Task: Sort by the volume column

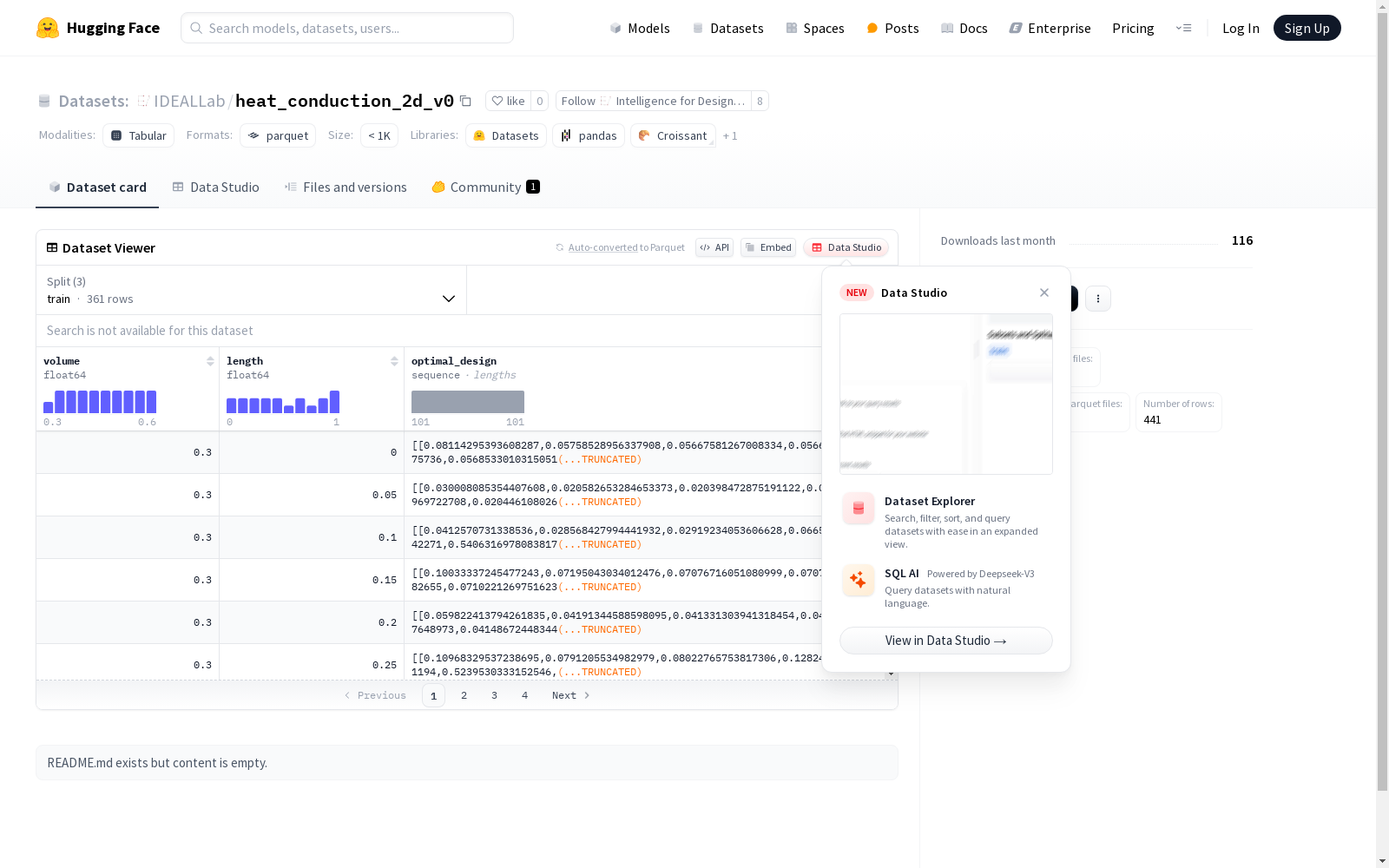Action: (210, 361)
